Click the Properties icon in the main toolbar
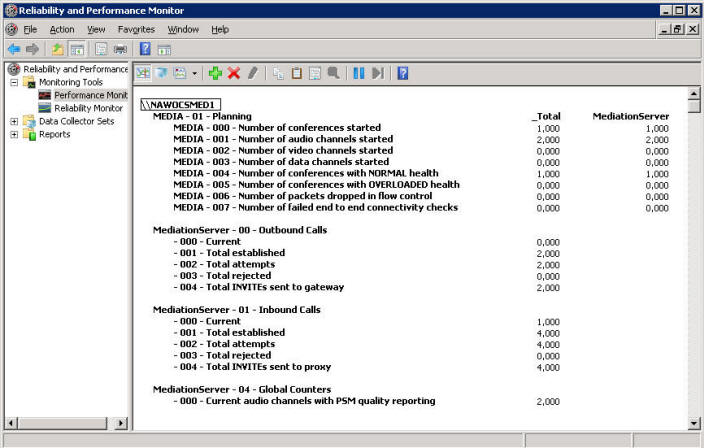 click(x=101, y=49)
